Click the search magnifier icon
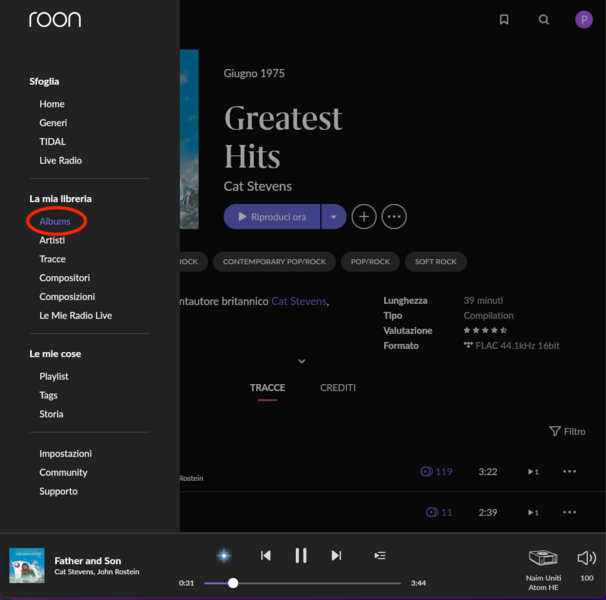The height and width of the screenshot is (600, 606). [x=544, y=19]
